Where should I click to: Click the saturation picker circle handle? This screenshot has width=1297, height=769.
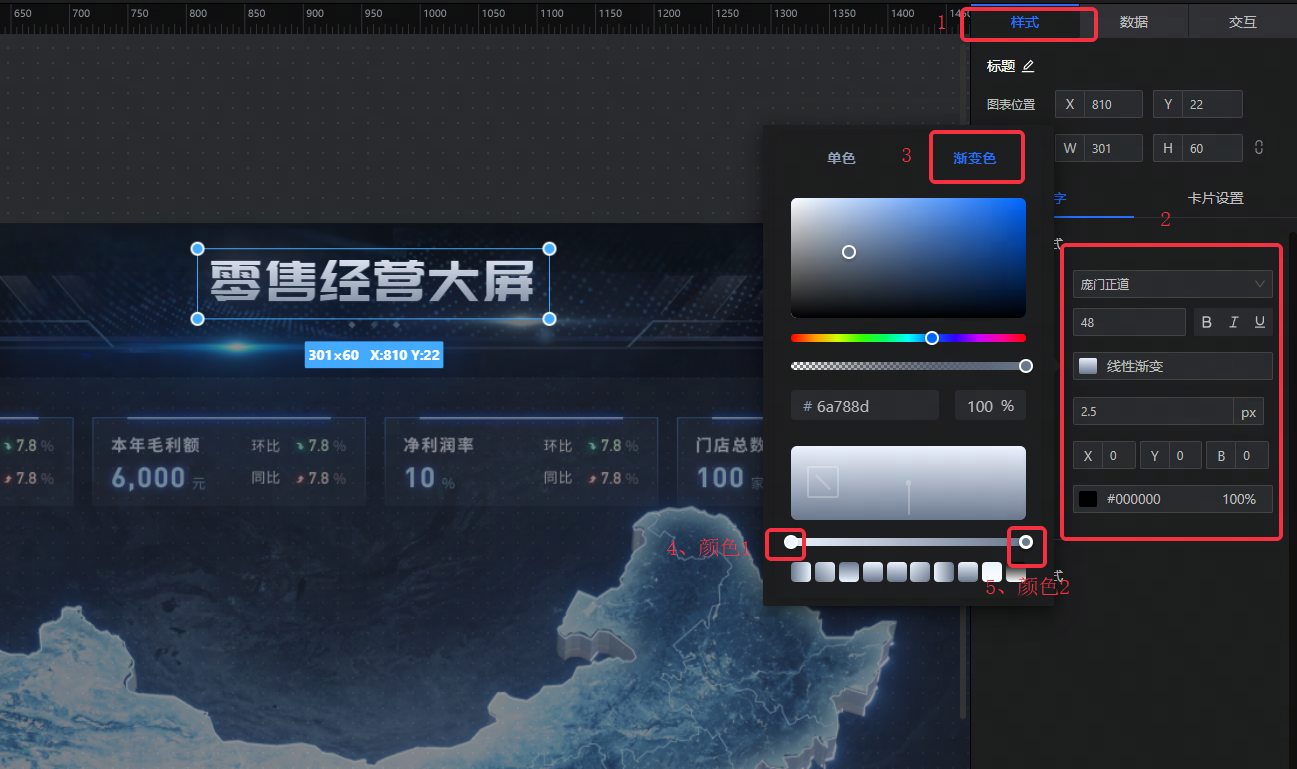pyautogui.click(x=849, y=252)
